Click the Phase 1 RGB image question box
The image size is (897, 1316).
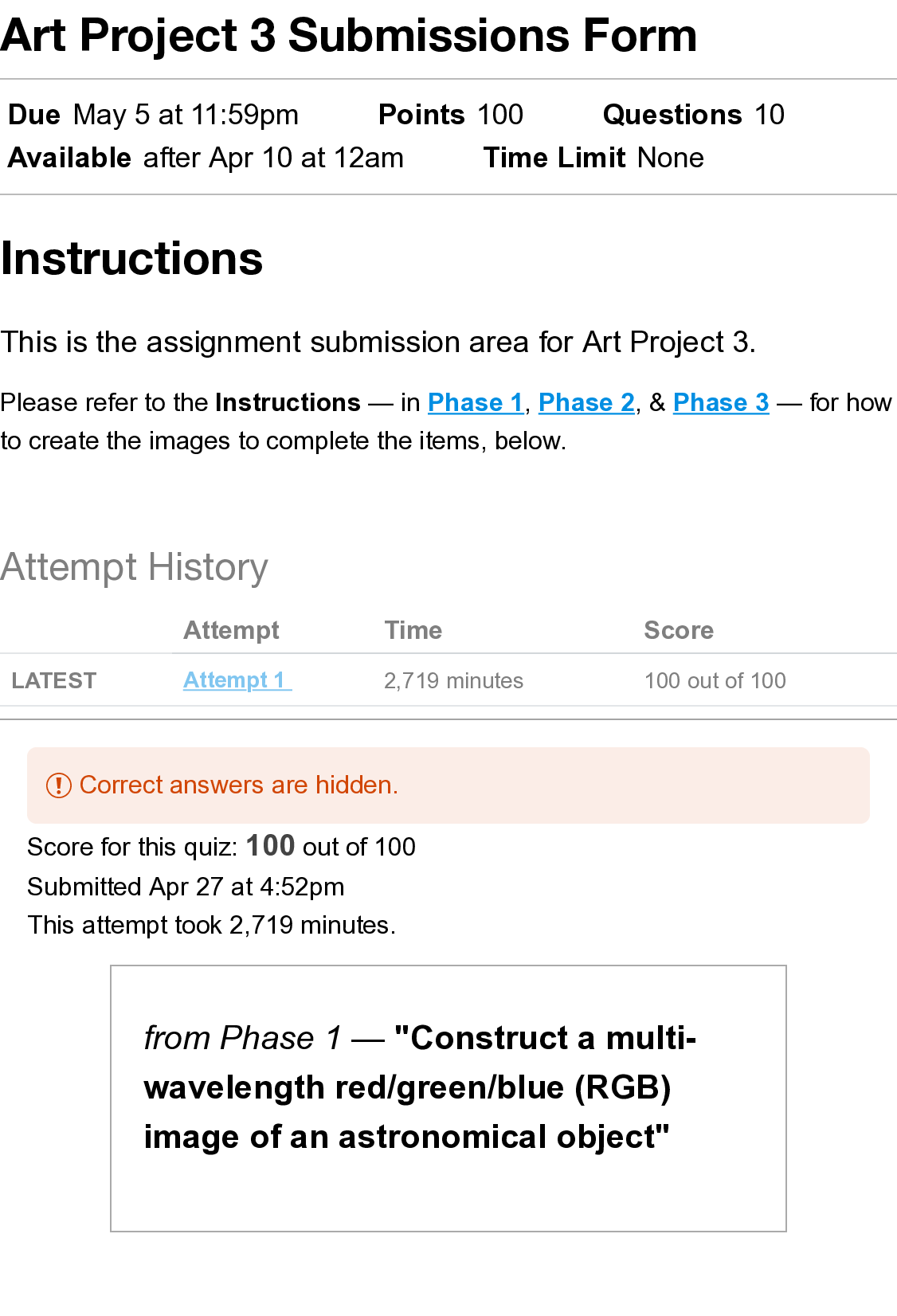[448, 1098]
